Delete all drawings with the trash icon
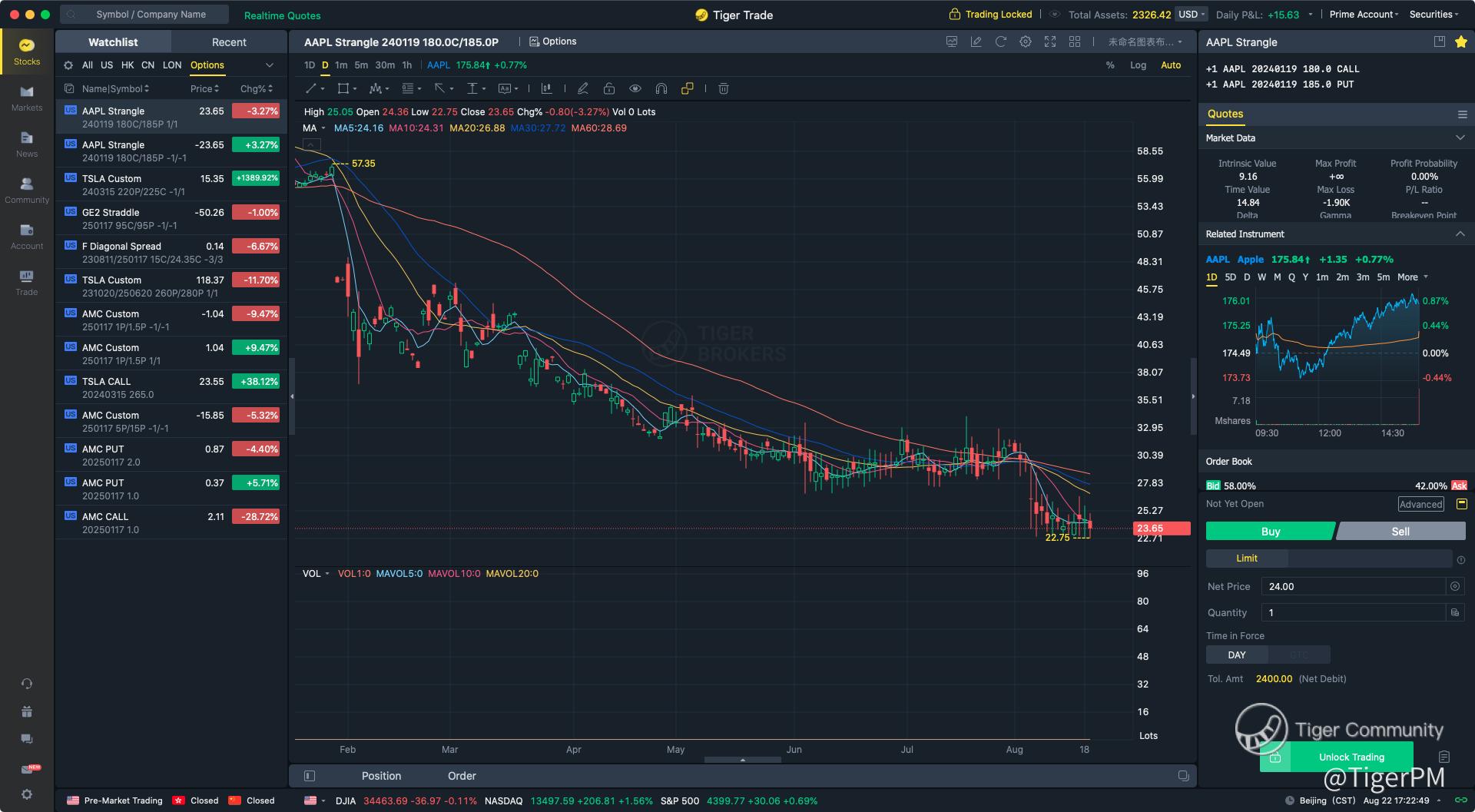The width and height of the screenshot is (1475, 812). click(723, 89)
